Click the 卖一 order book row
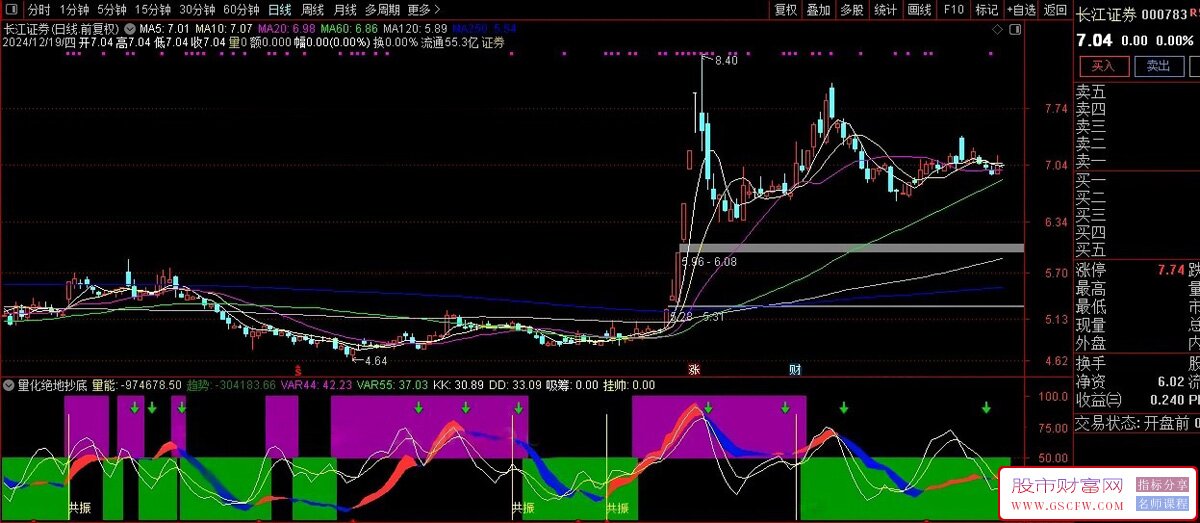This screenshot has height=523, width=1200. 1137,162
